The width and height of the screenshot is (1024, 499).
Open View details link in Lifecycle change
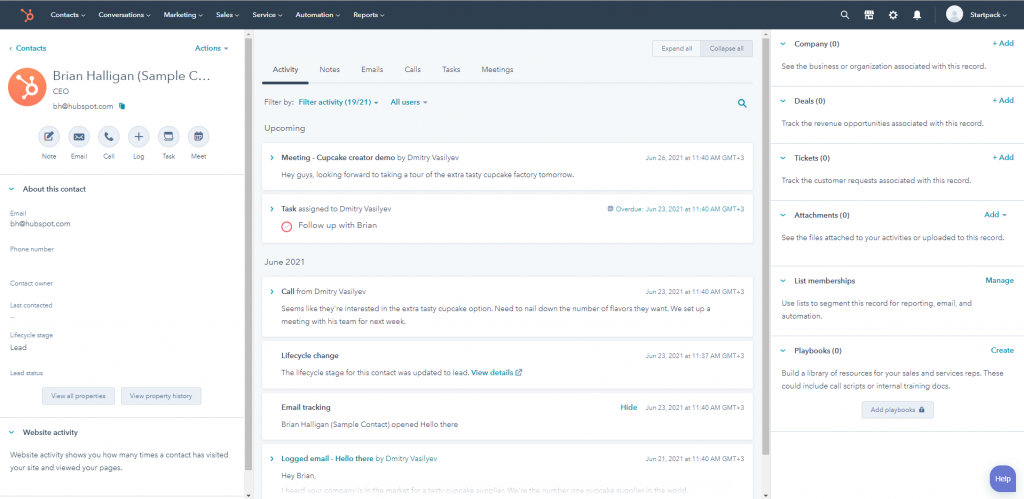coord(492,373)
